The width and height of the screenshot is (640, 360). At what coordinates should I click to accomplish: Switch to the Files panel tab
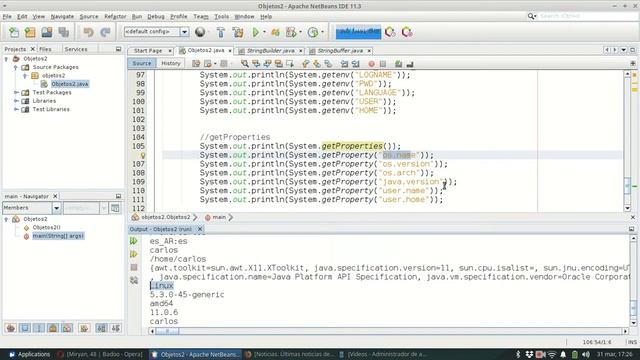click(45, 49)
